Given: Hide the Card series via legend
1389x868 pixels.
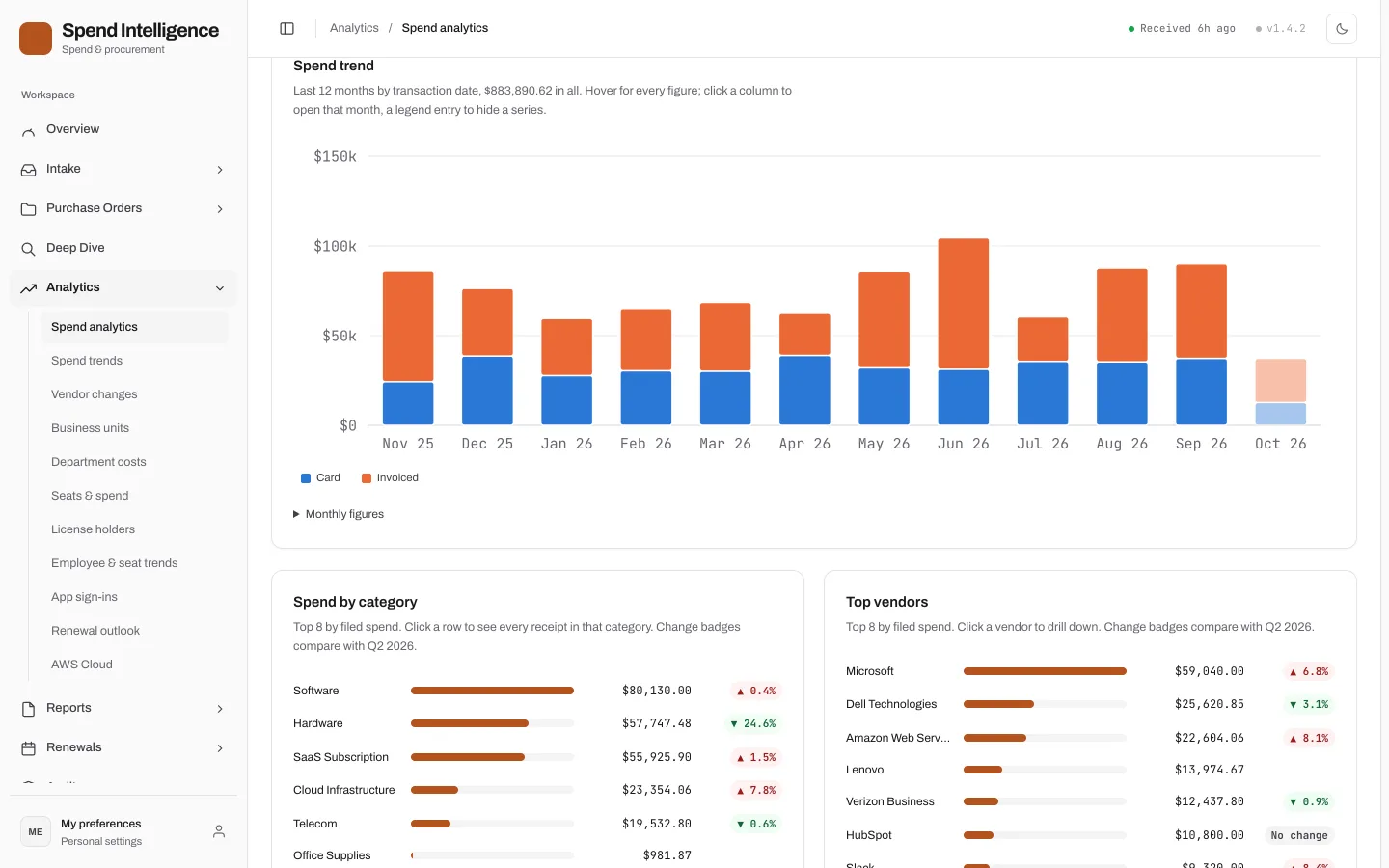Looking at the screenshot, I should pyautogui.click(x=320, y=478).
